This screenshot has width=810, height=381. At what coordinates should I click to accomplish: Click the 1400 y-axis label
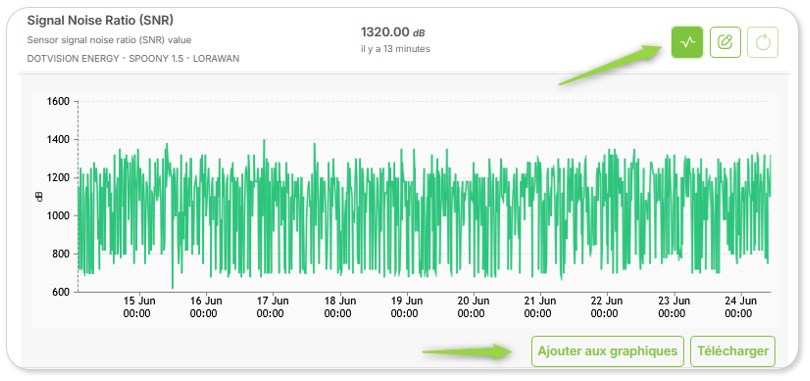[x=58, y=139]
